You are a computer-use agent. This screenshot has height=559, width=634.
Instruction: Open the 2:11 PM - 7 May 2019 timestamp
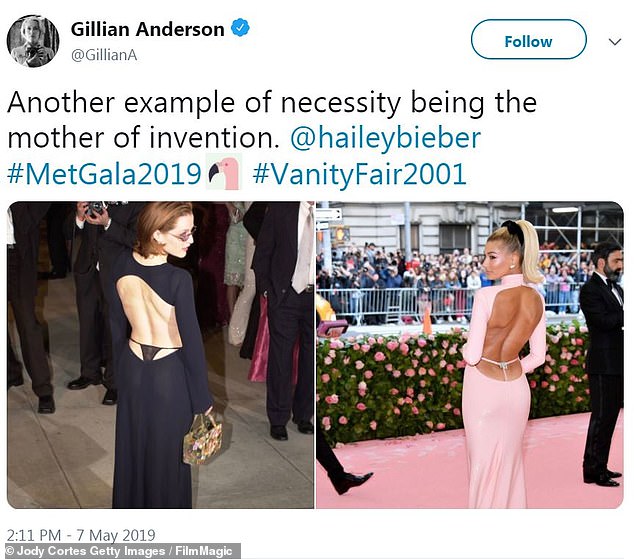(81, 535)
